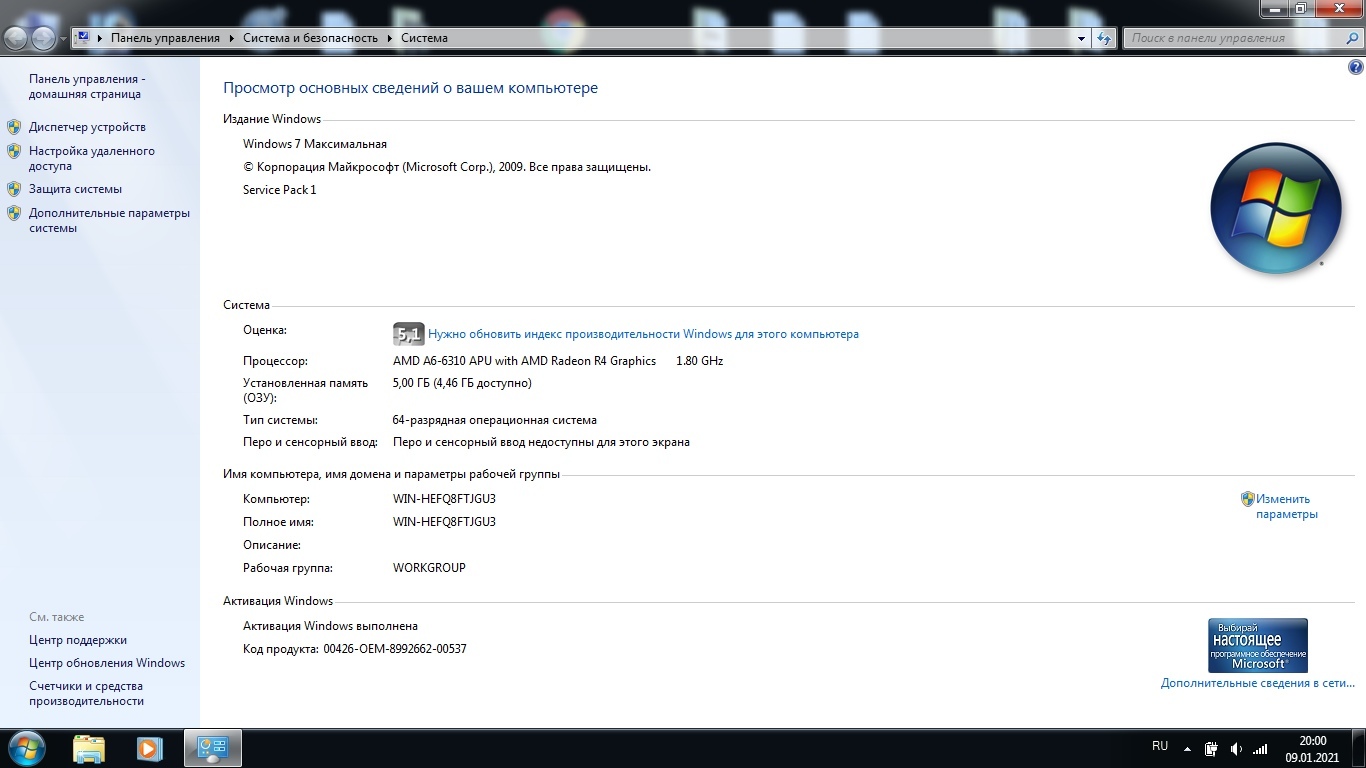Image resolution: width=1366 pixels, height=768 pixels.
Task: Open the blue Help question mark icon
Action: click(1356, 68)
